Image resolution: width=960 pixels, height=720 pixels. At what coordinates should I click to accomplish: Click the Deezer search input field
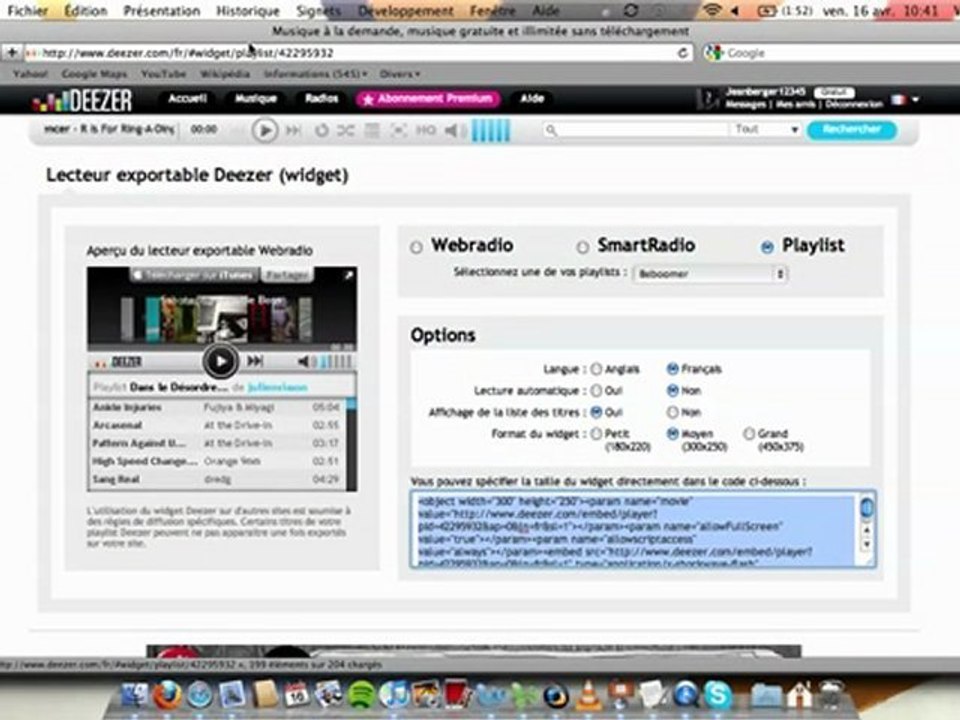(x=635, y=130)
